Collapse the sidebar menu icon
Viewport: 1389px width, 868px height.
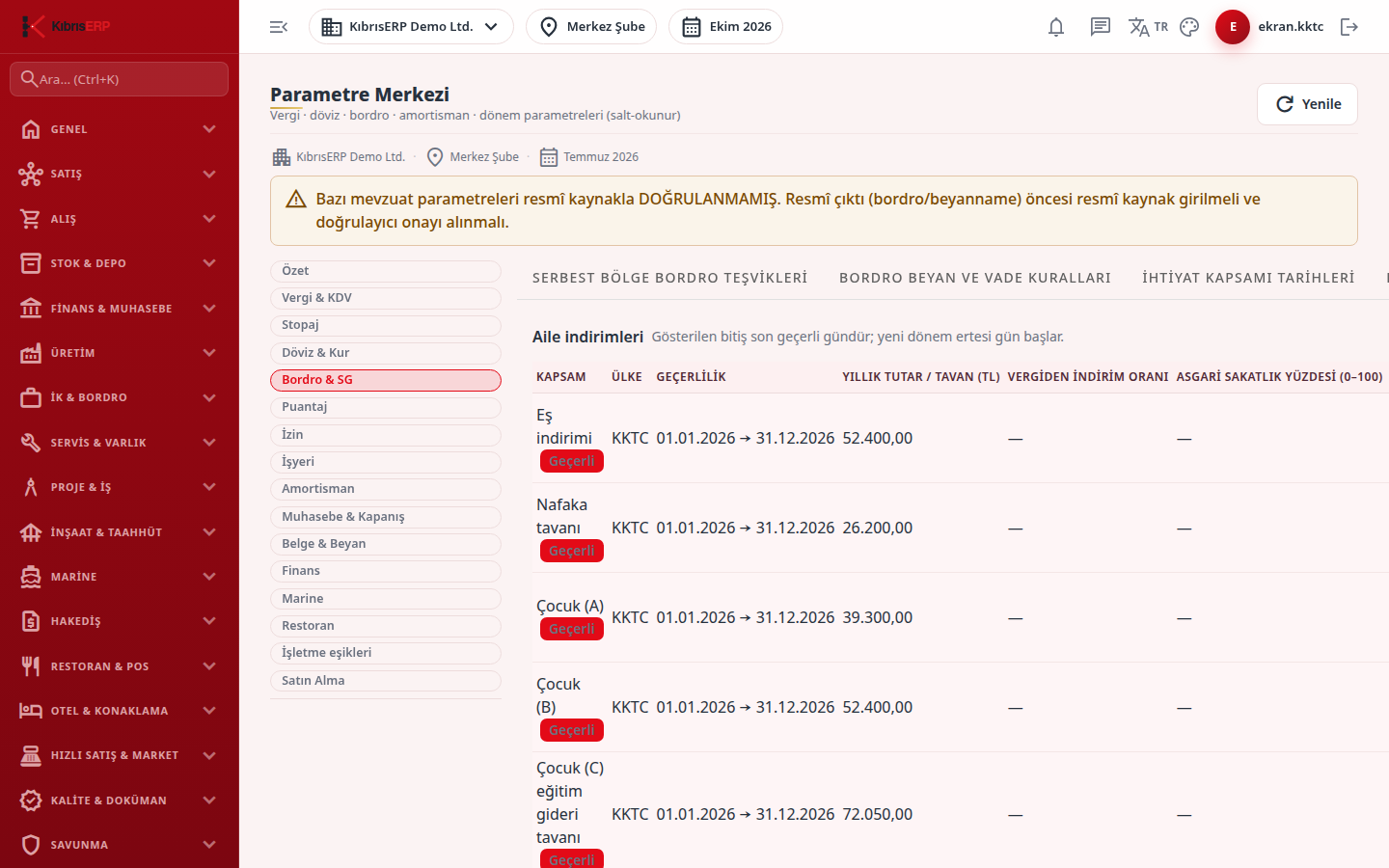279,27
